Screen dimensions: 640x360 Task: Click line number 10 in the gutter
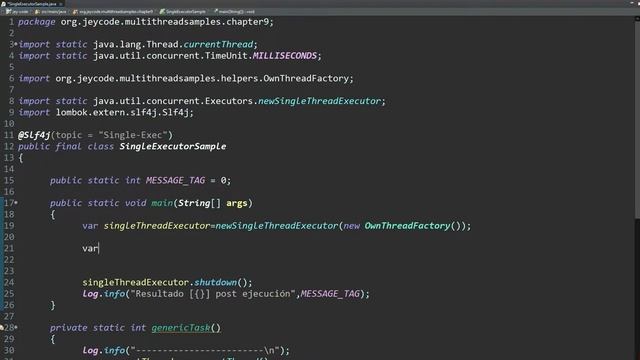[x=9, y=124]
